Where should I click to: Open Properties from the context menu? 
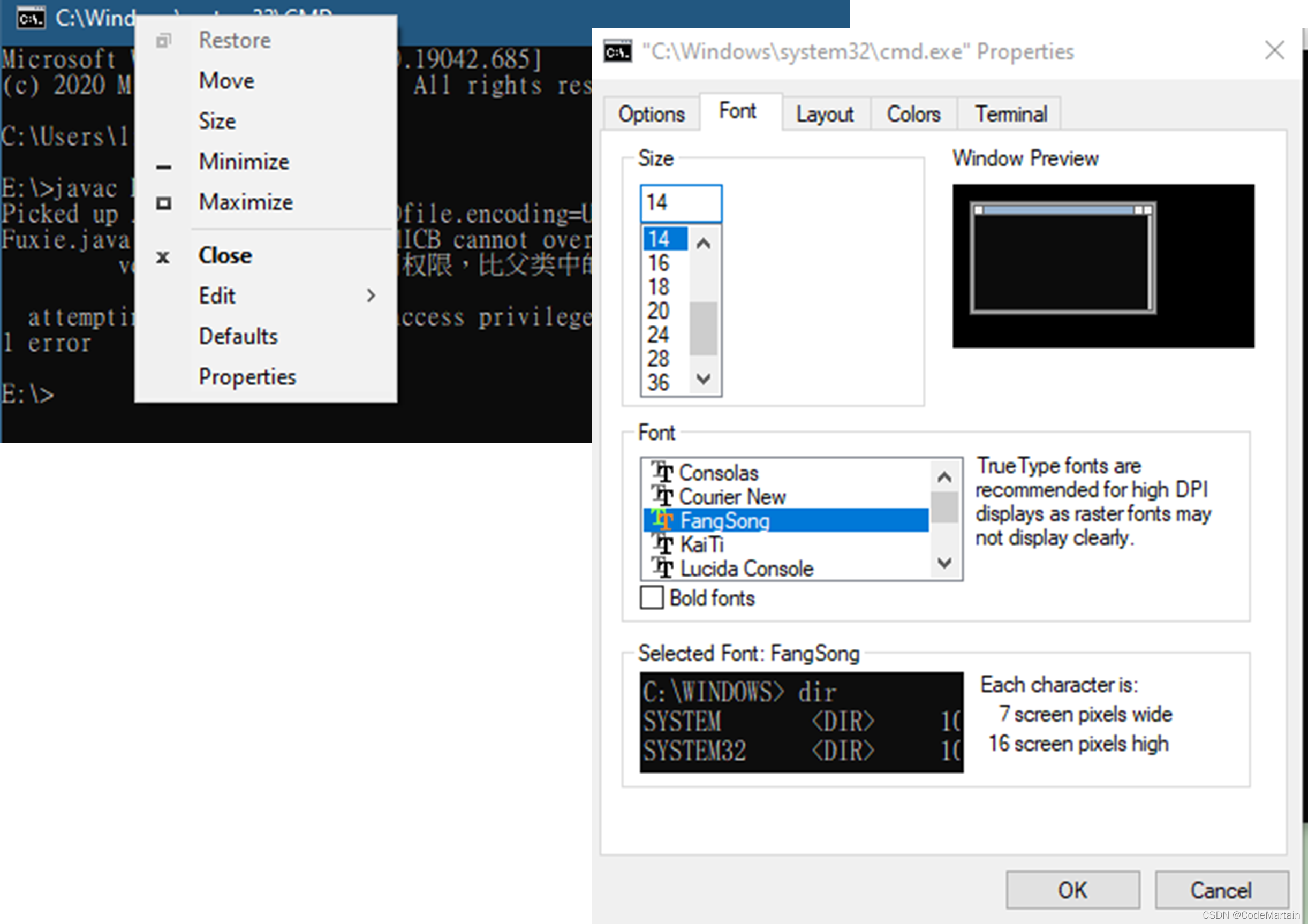(x=266, y=376)
